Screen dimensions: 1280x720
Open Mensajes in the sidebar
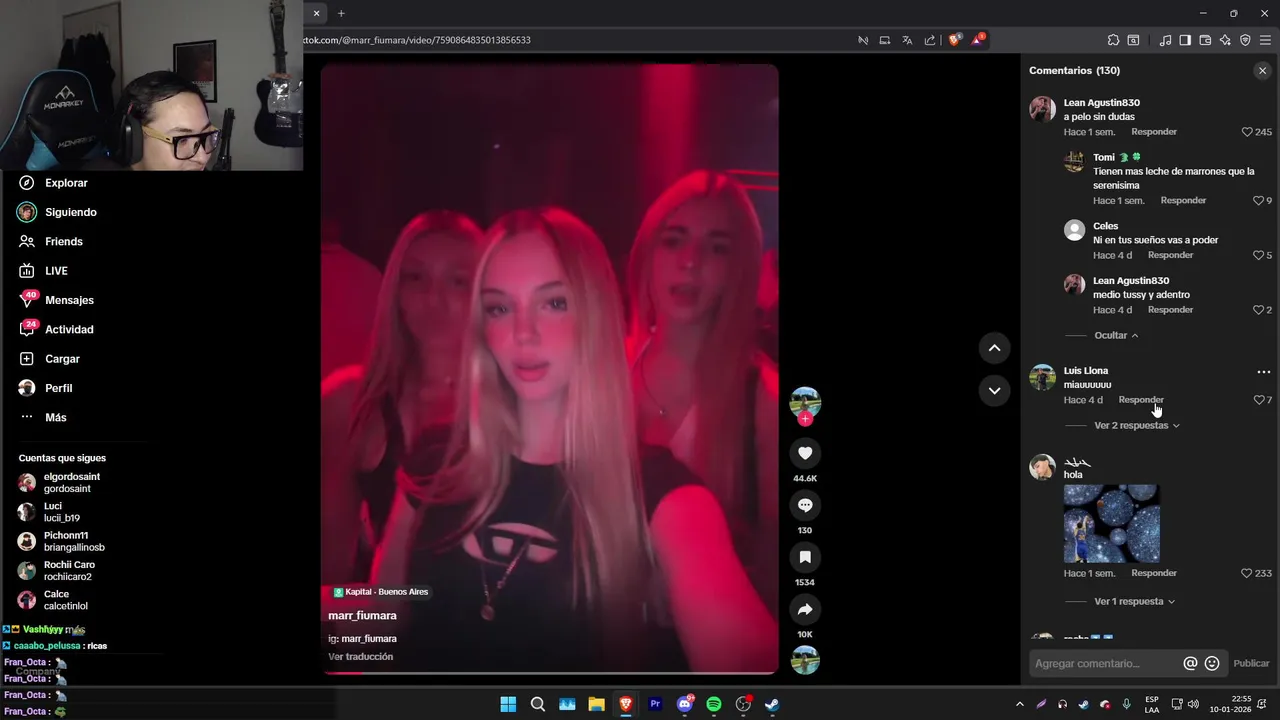pyautogui.click(x=69, y=300)
